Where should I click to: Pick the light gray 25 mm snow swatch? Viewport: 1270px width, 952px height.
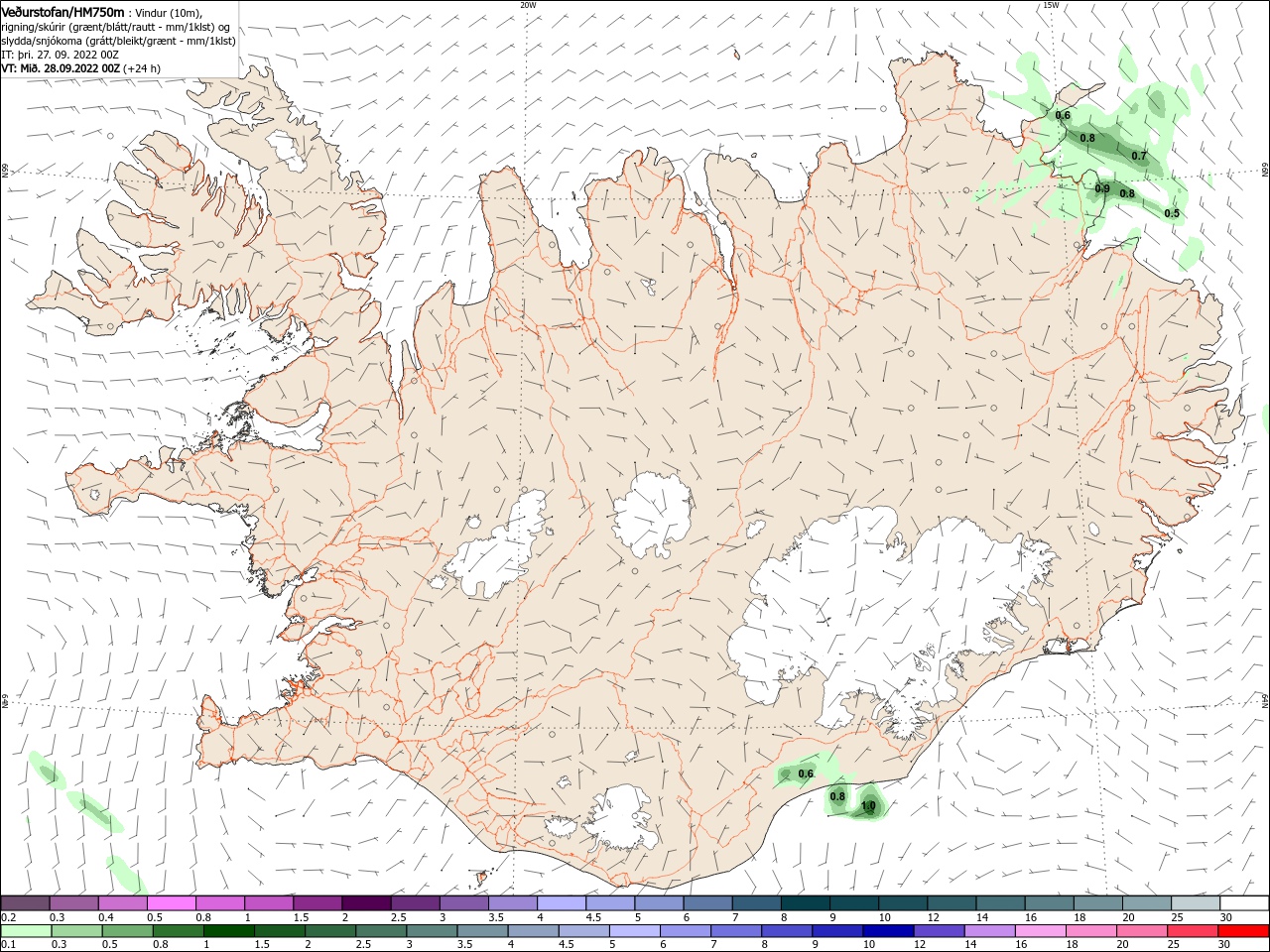coord(1197,902)
